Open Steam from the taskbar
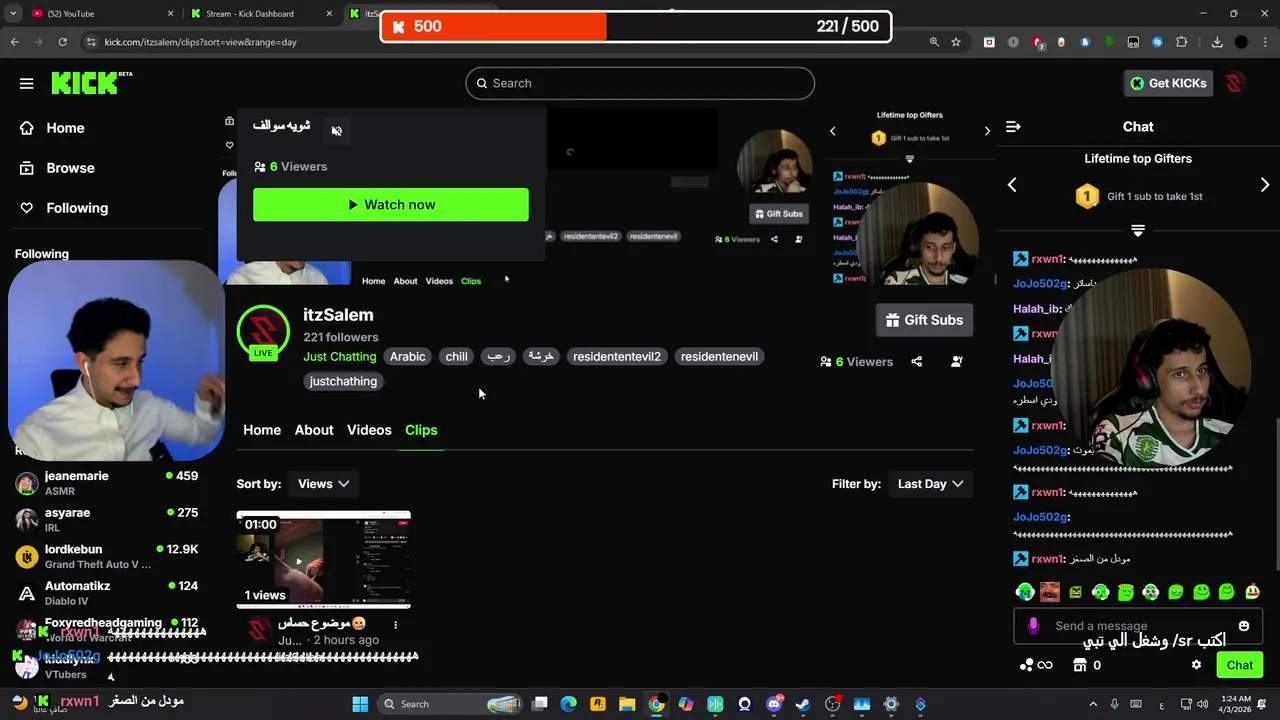This screenshot has width=1280, height=720. pyautogui.click(x=803, y=704)
